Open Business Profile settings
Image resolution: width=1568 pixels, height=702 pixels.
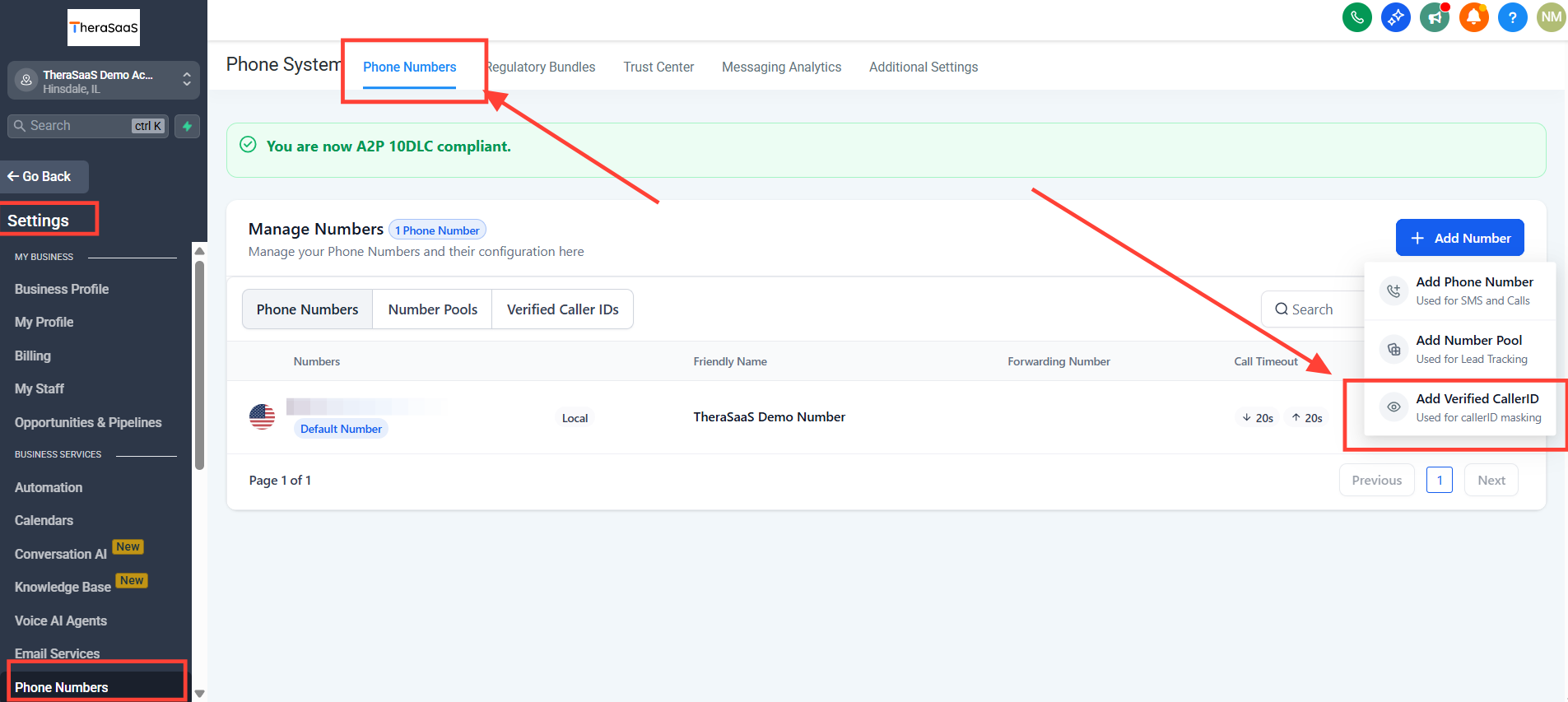(62, 289)
